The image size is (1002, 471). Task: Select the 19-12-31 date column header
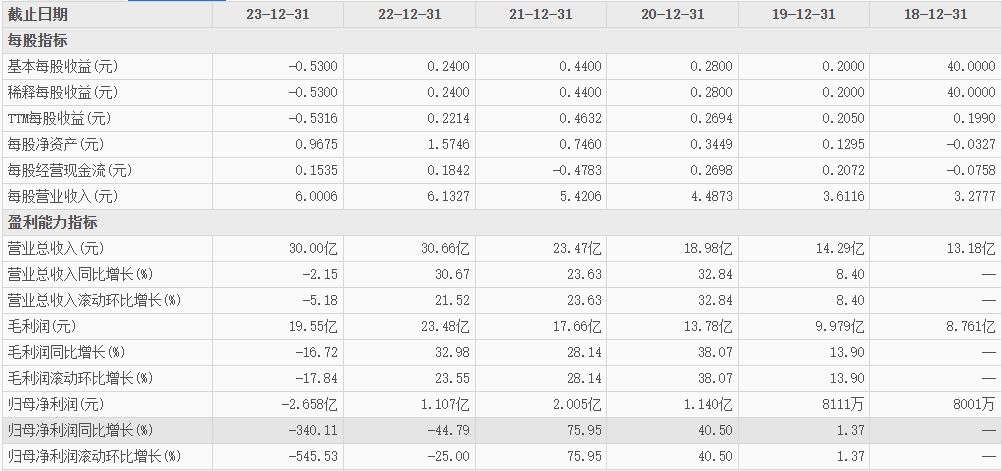(803, 14)
